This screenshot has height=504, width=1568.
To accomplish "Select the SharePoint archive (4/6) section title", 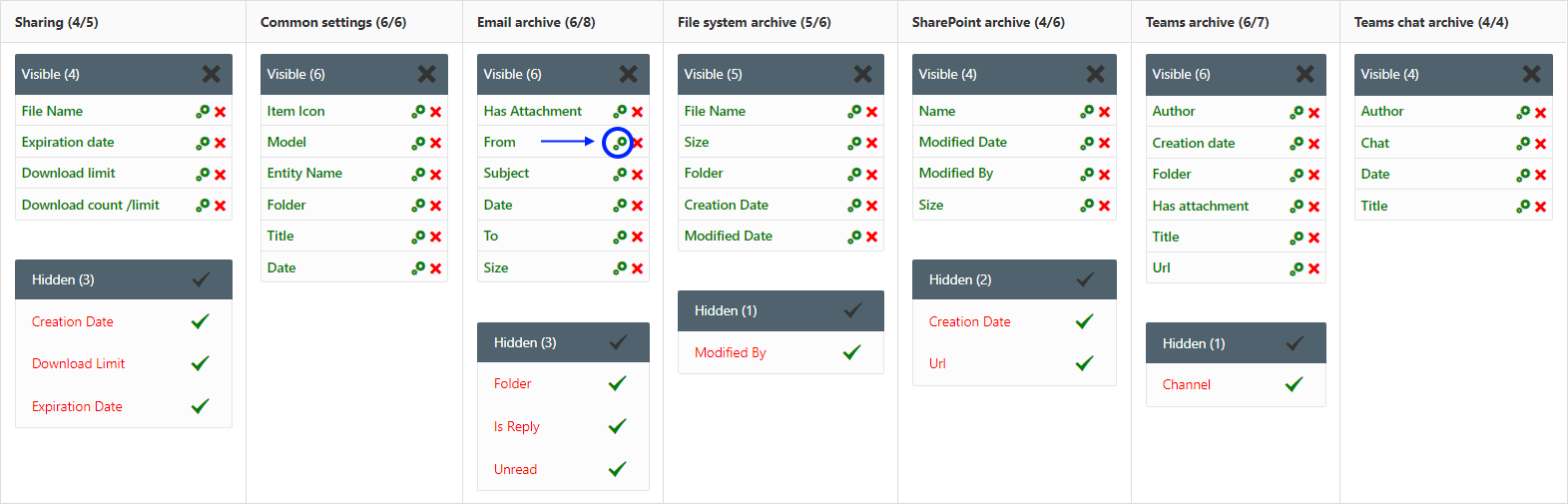I will [988, 22].
